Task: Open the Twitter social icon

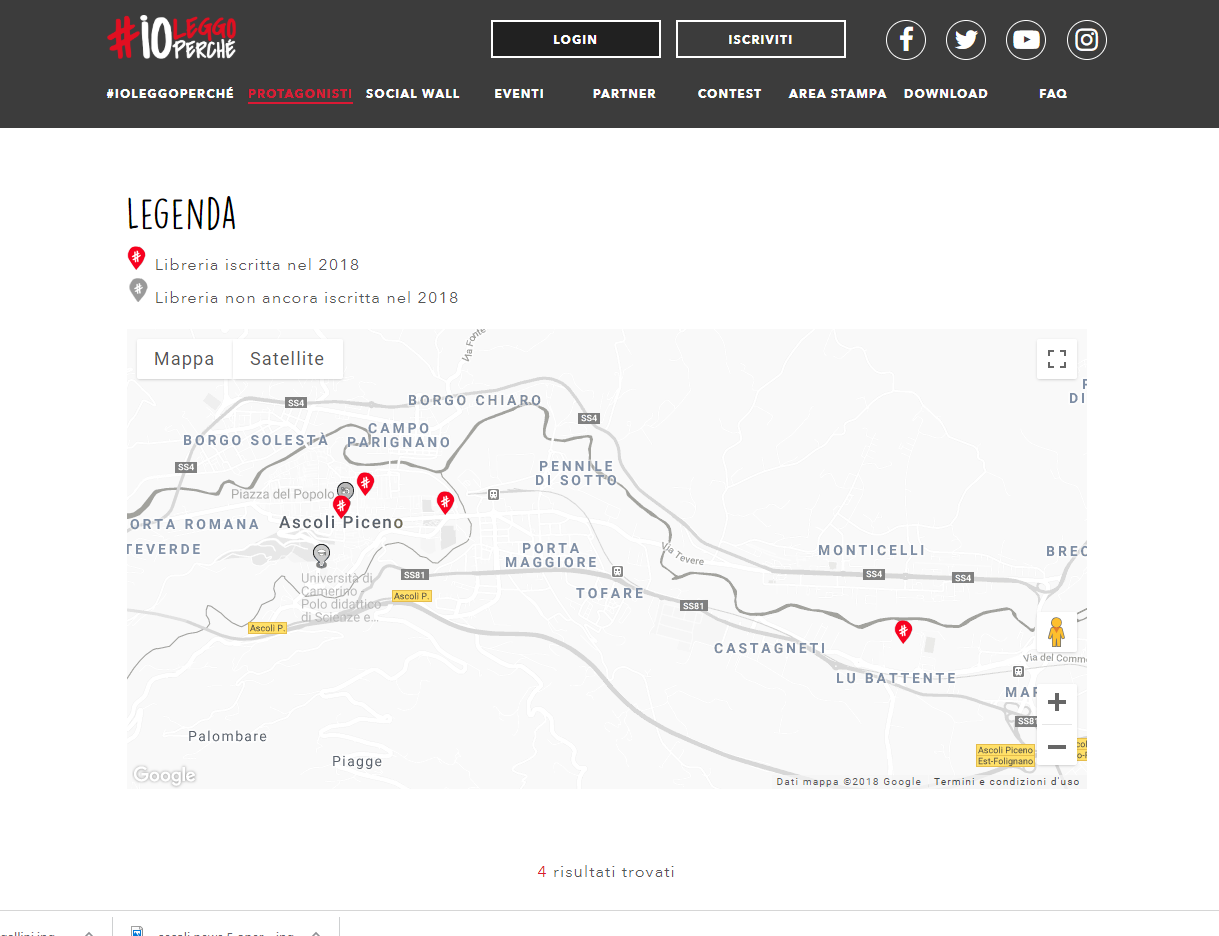Action: (966, 40)
